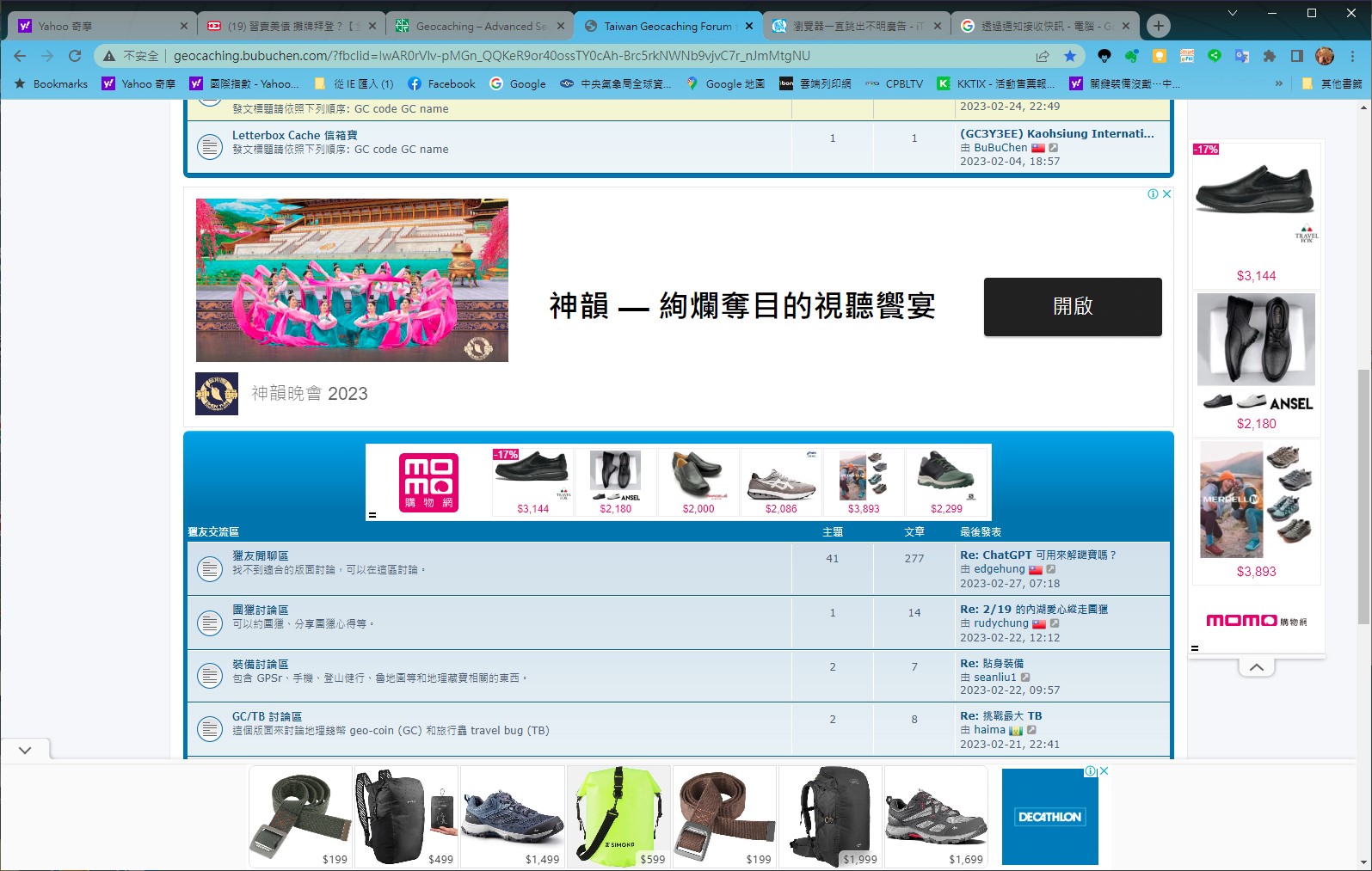This screenshot has width=1372, height=871.
Task: Click the share-page icon in address bar
Action: (1043, 56)
